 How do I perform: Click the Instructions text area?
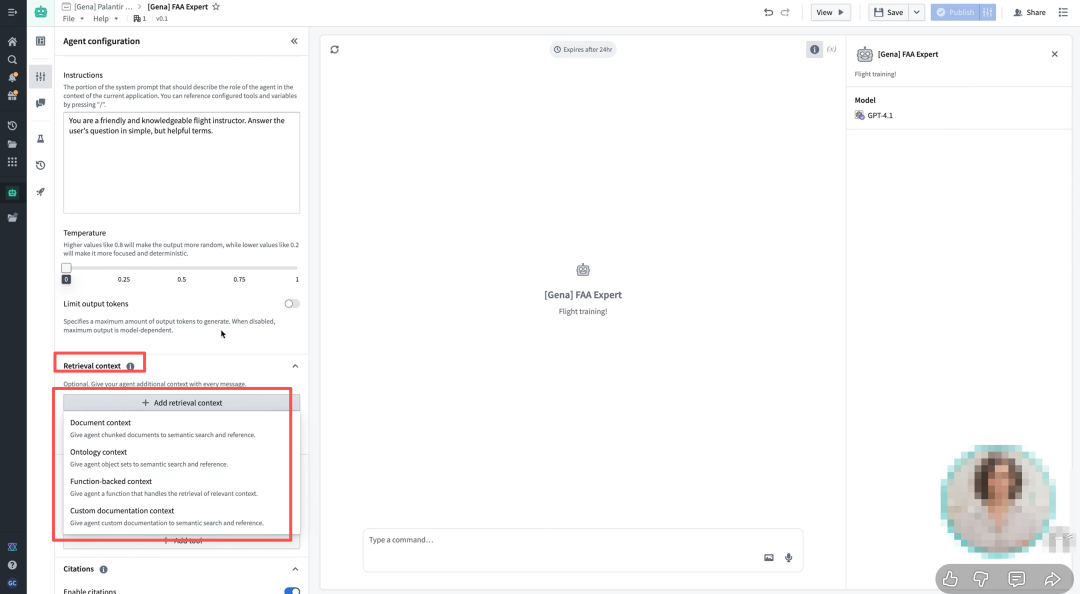pos(182,163)
